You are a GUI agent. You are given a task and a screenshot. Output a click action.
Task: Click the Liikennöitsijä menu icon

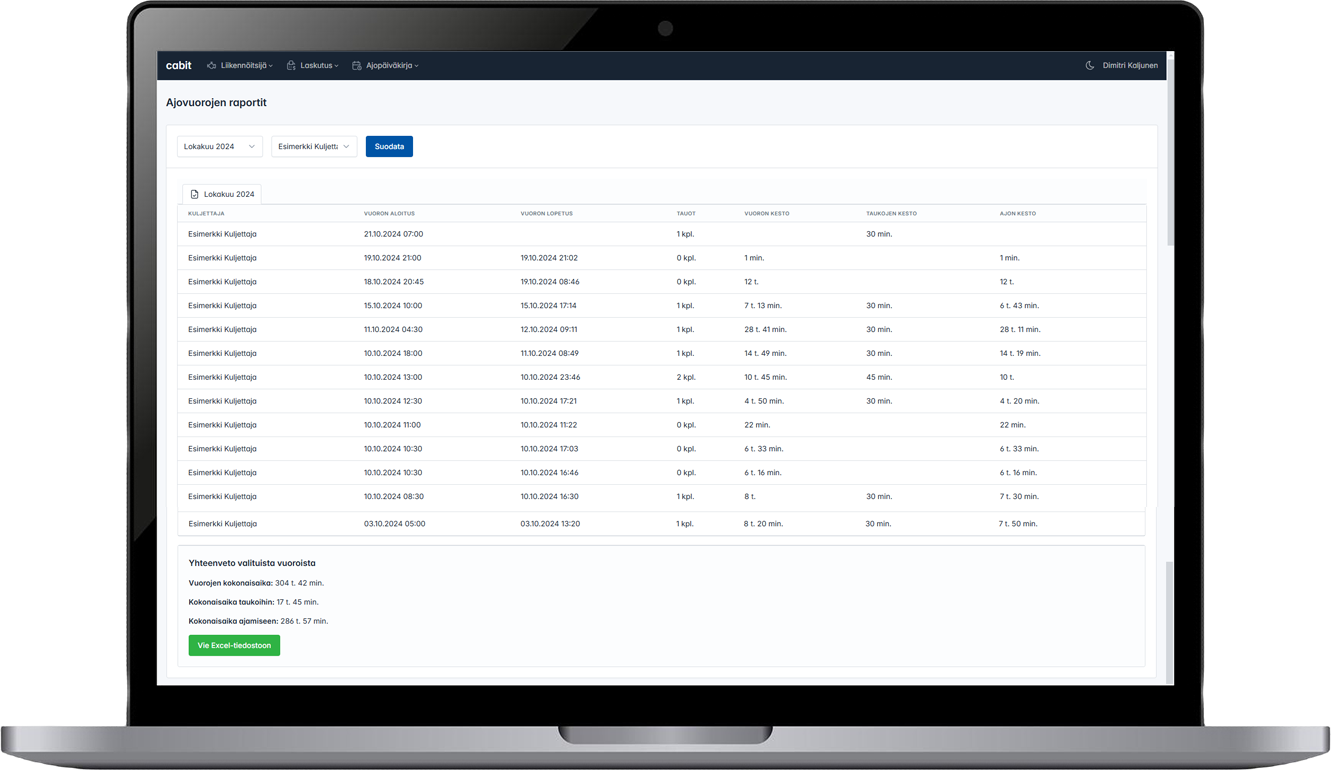click(x=211, y=66)
